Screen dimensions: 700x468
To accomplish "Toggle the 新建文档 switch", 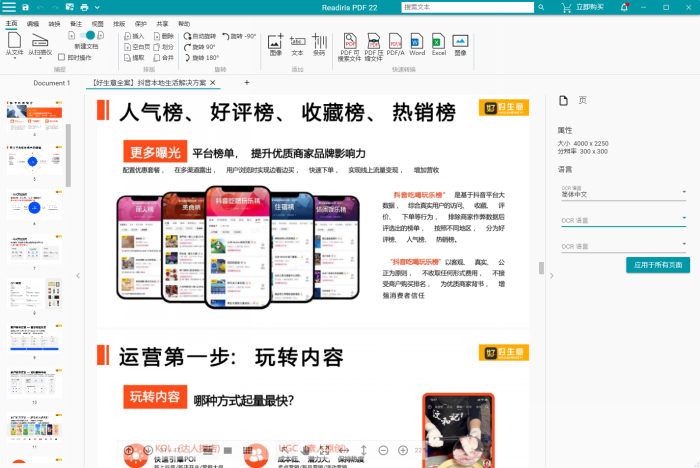I will [x=87, y=35].
